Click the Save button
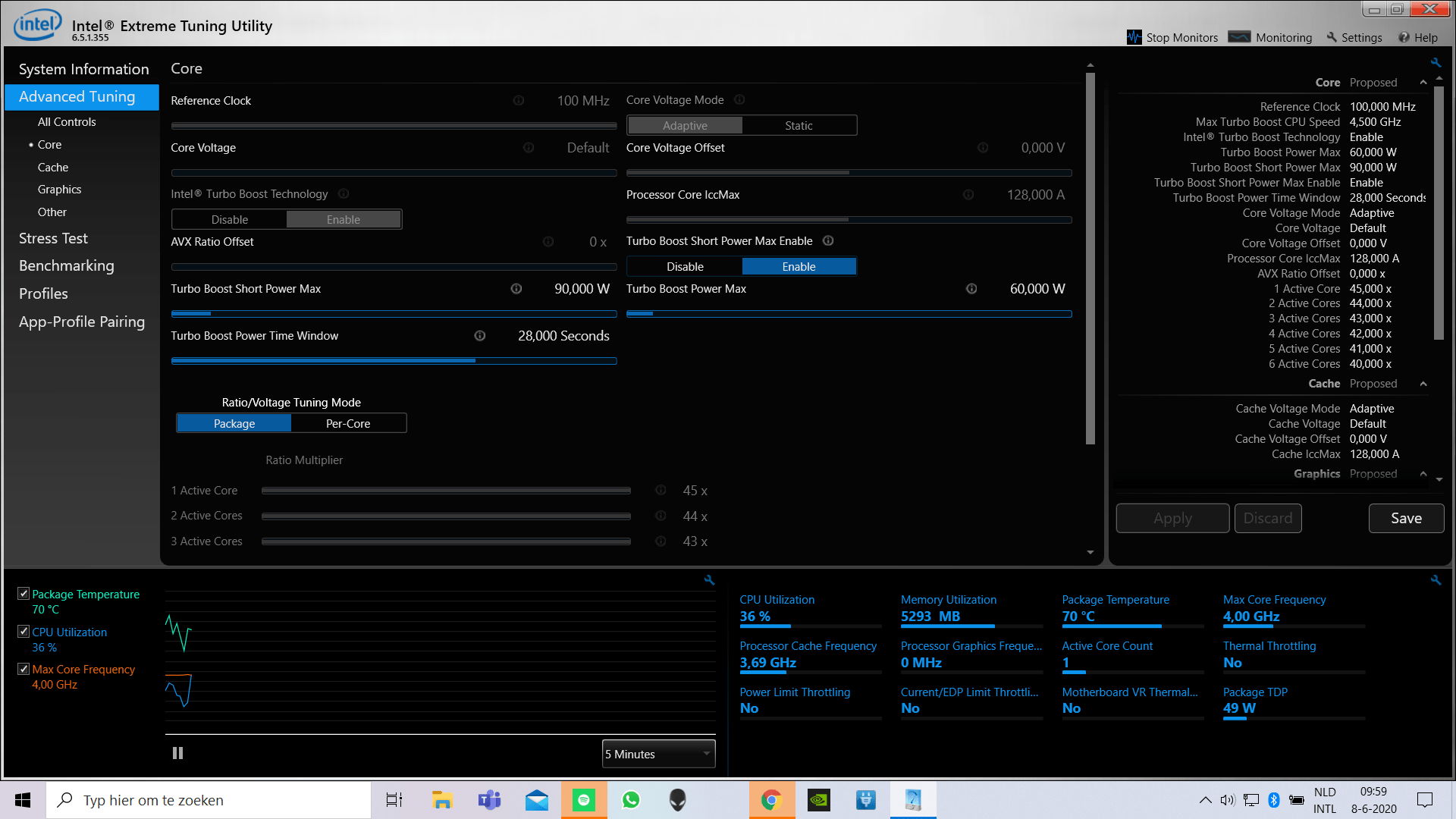This screenshot has height=819, width=1456. 1406,518
